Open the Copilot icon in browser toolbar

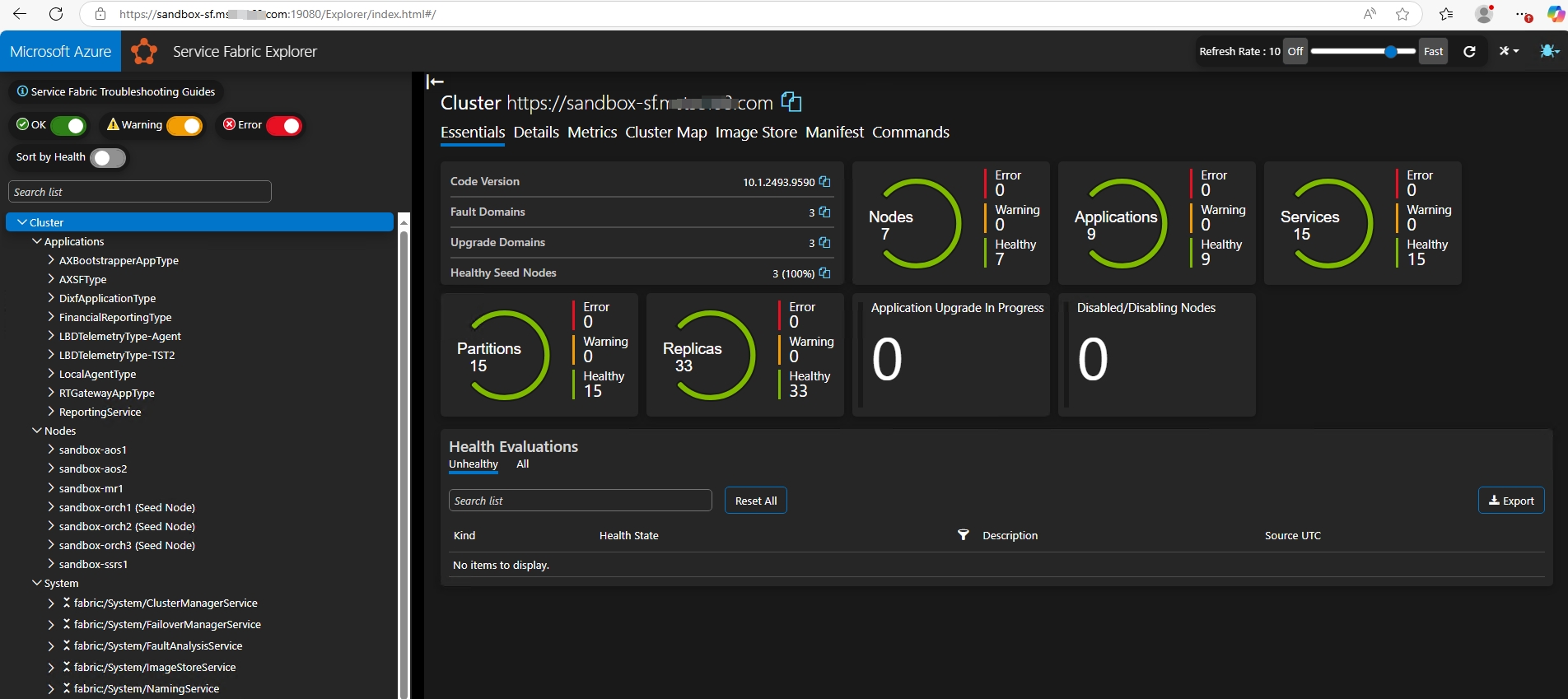click(x=1556, y=14)
